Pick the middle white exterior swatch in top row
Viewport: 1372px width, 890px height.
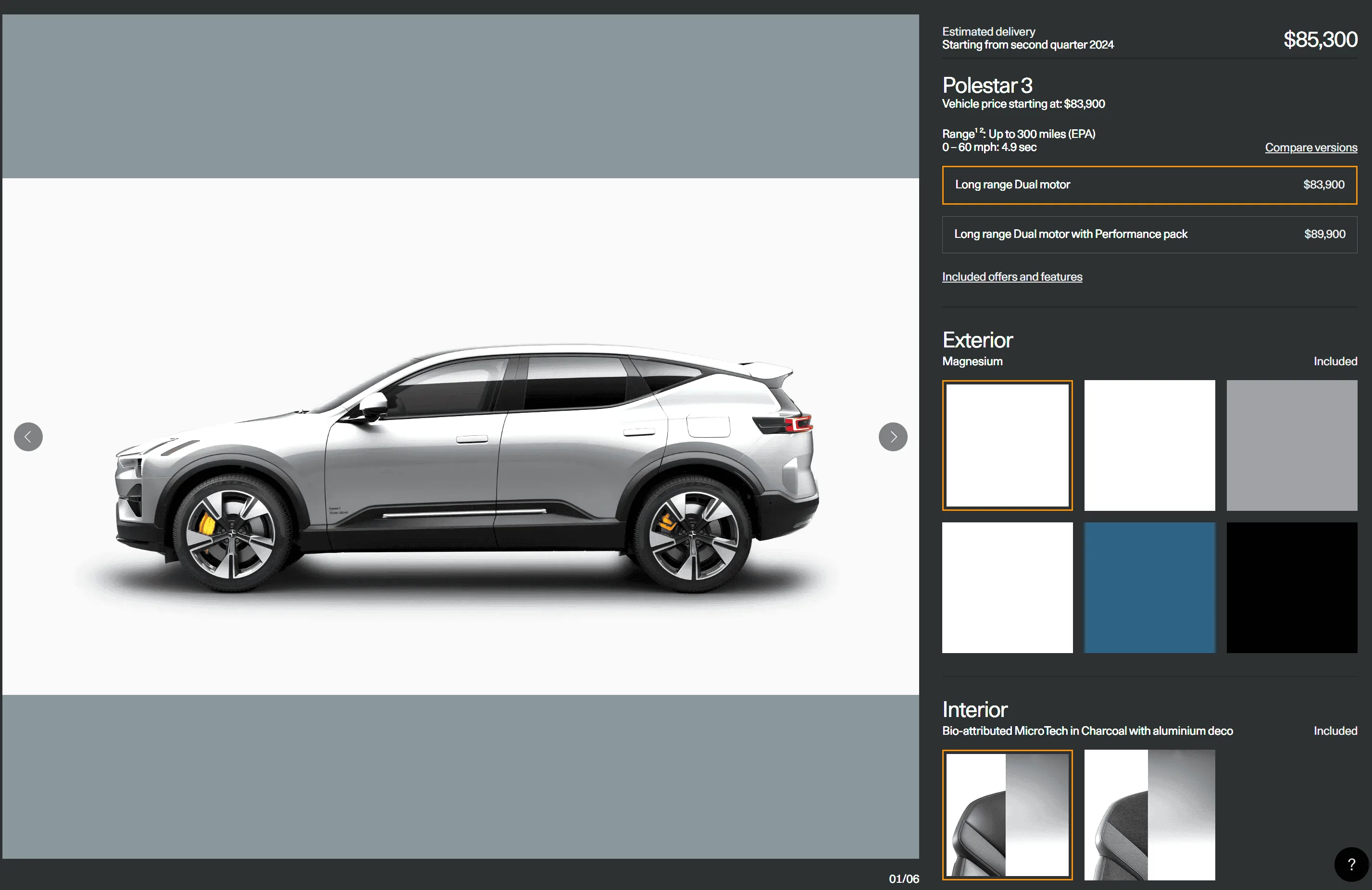pos(1149,445)
